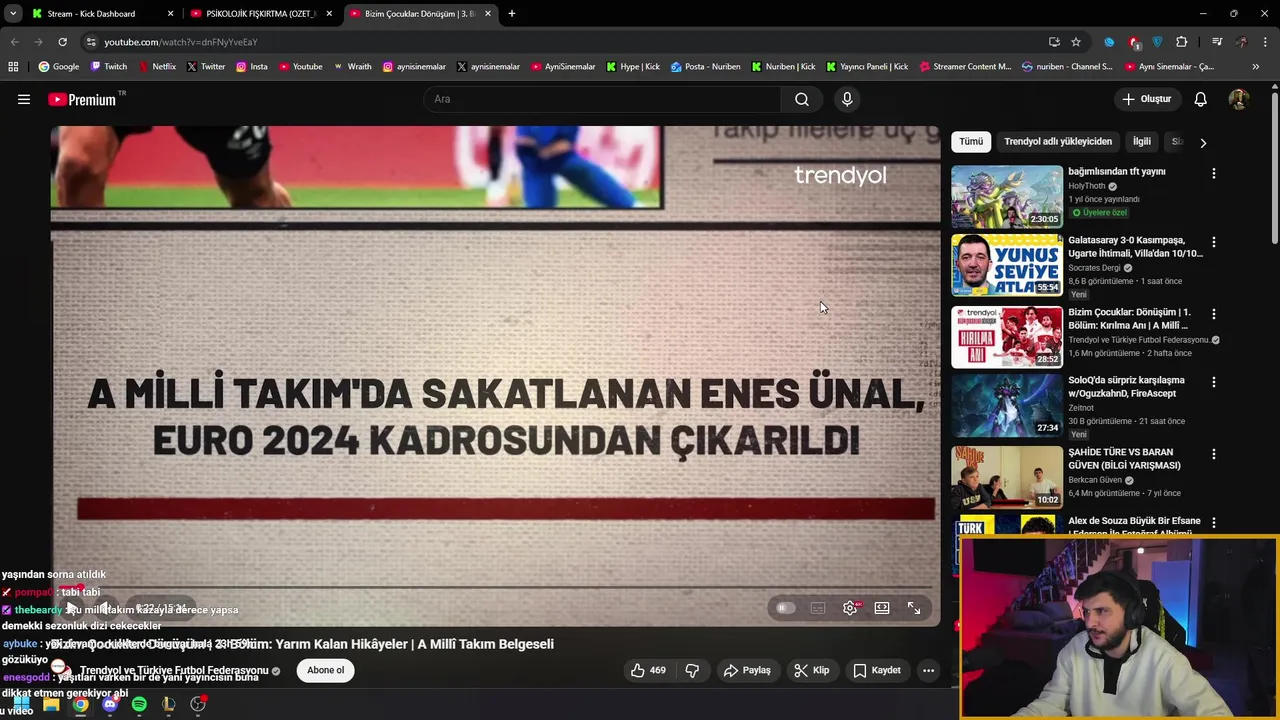Open the Posta - Nuriben bookmark
Screen dimensions: 1280x720
tap(706, 67)
